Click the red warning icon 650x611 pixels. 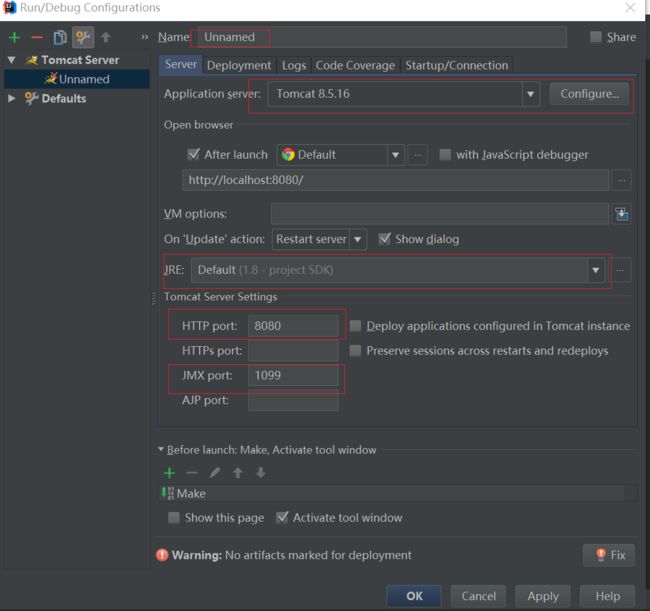coord(162,555)
